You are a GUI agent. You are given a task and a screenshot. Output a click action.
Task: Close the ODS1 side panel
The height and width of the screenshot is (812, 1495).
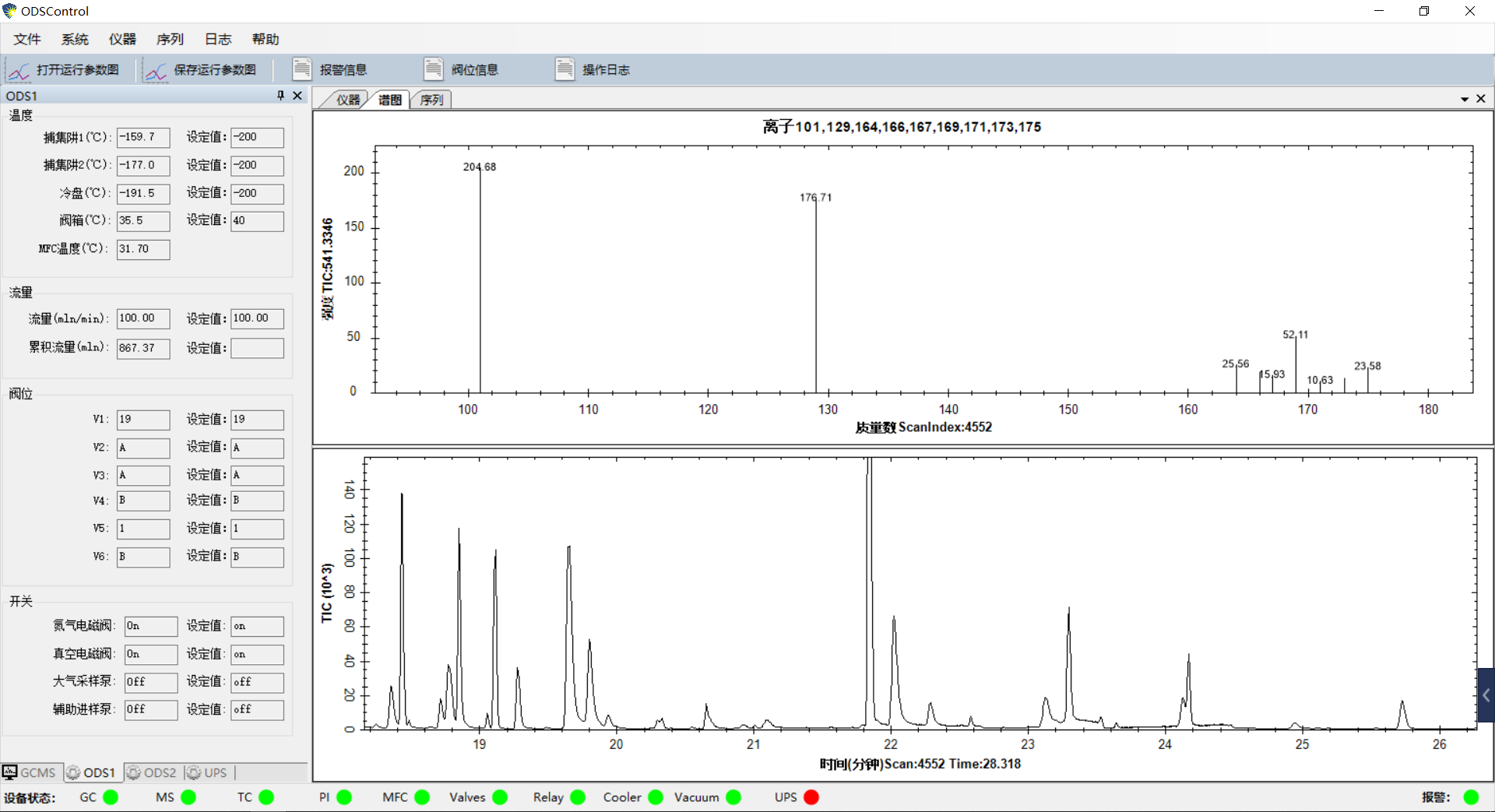297,96
